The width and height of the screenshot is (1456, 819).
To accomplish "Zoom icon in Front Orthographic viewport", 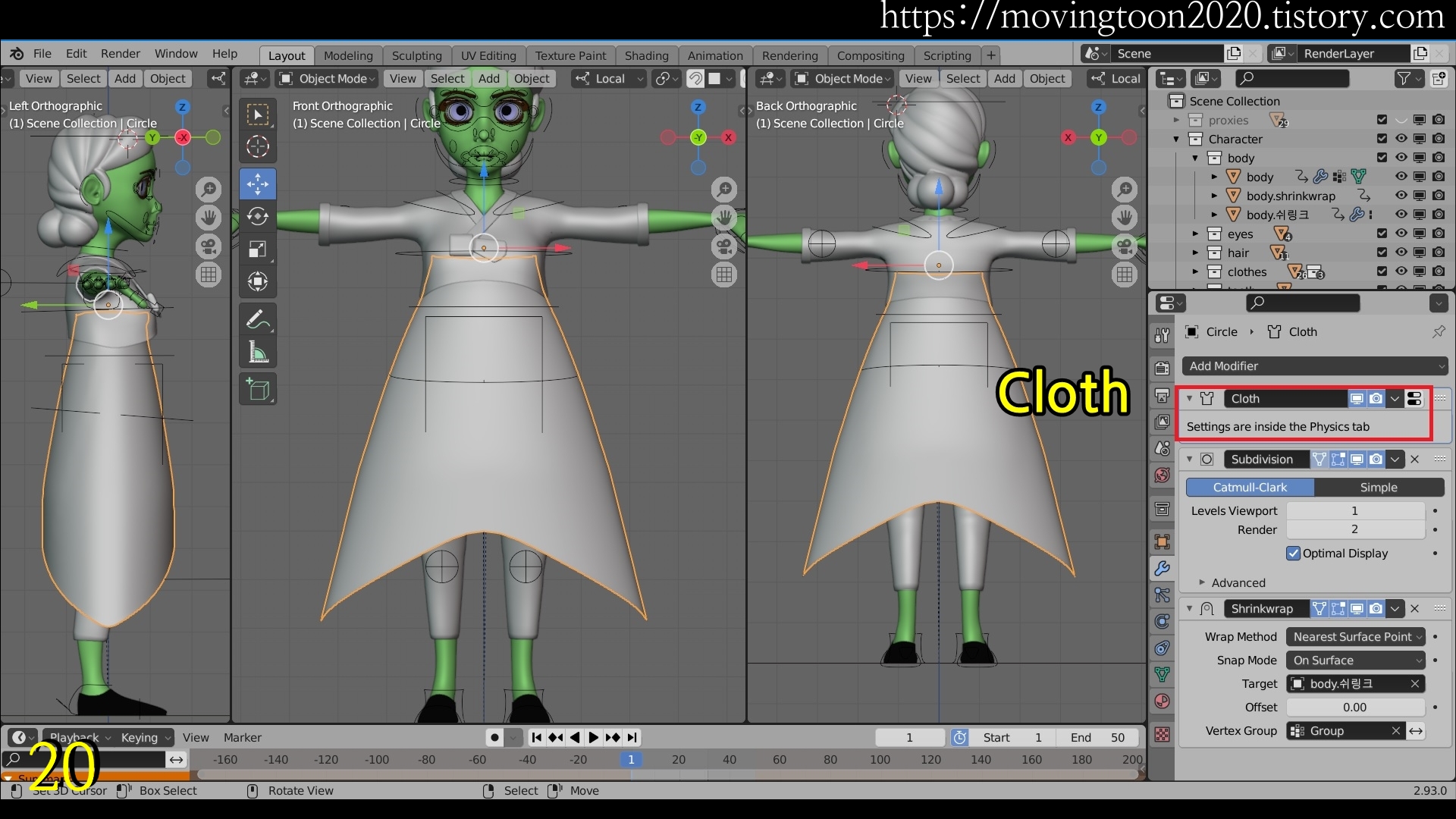I will click(x=724, y=190).
